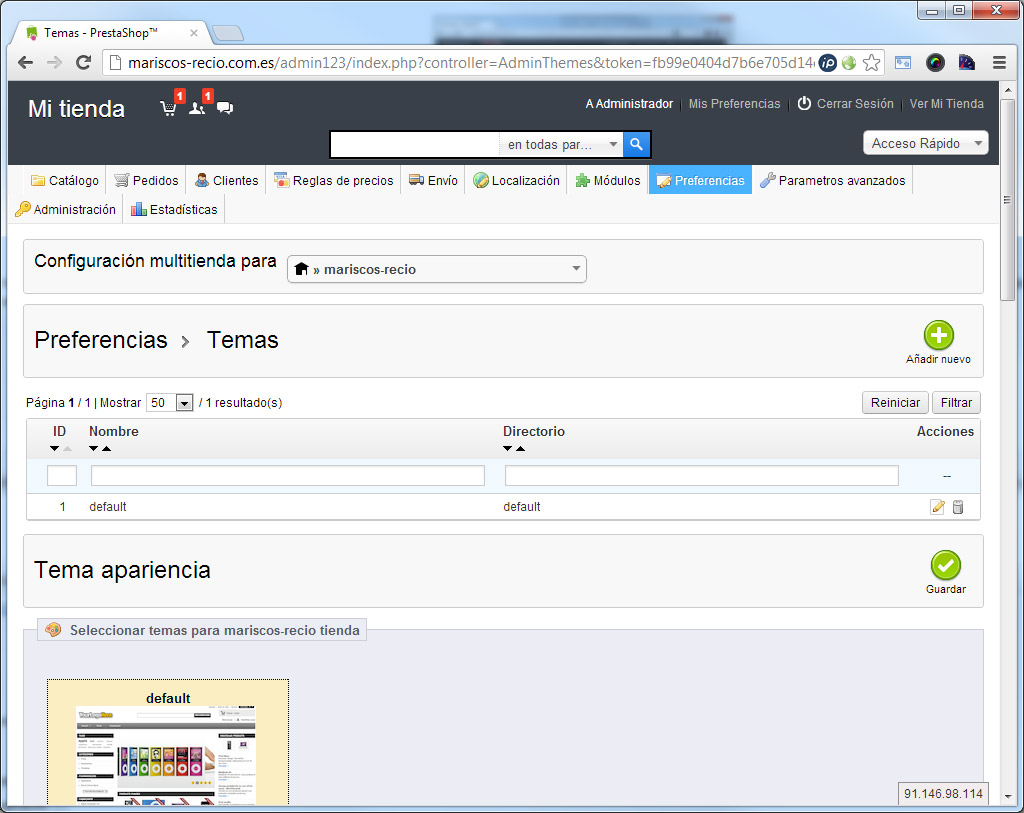This screenshot has width=1024, height=813.
Task: Sort Nombre column ascending arrow
Action: click(x=106, y=449)
